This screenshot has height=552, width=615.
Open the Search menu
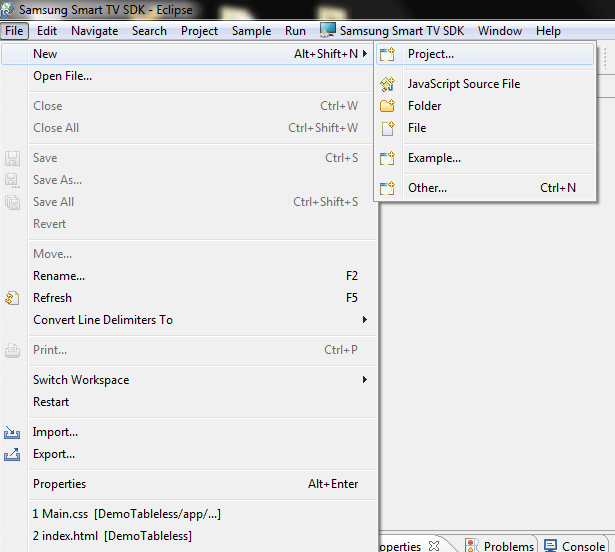[149, 31]
